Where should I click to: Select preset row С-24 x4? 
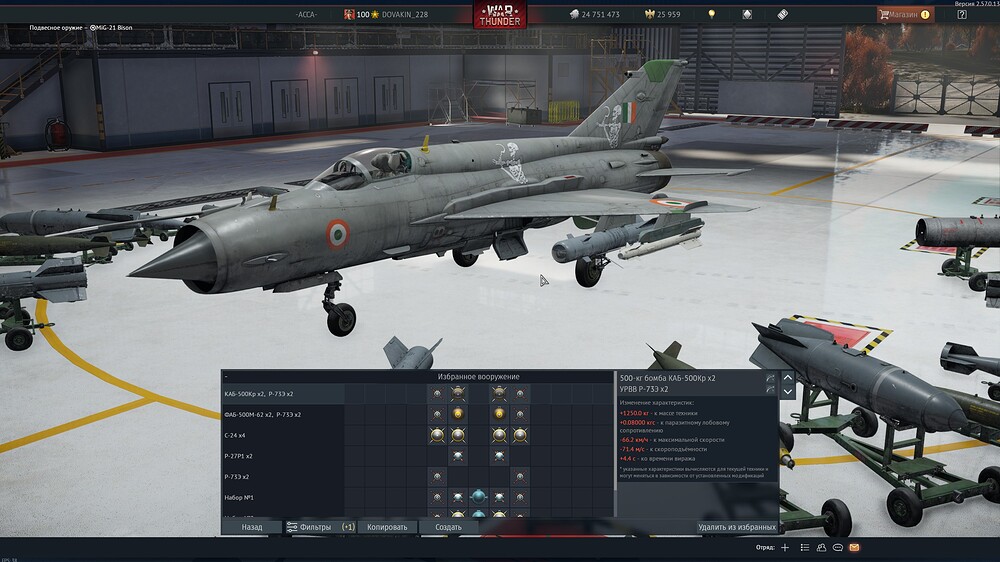click(418, 435)
